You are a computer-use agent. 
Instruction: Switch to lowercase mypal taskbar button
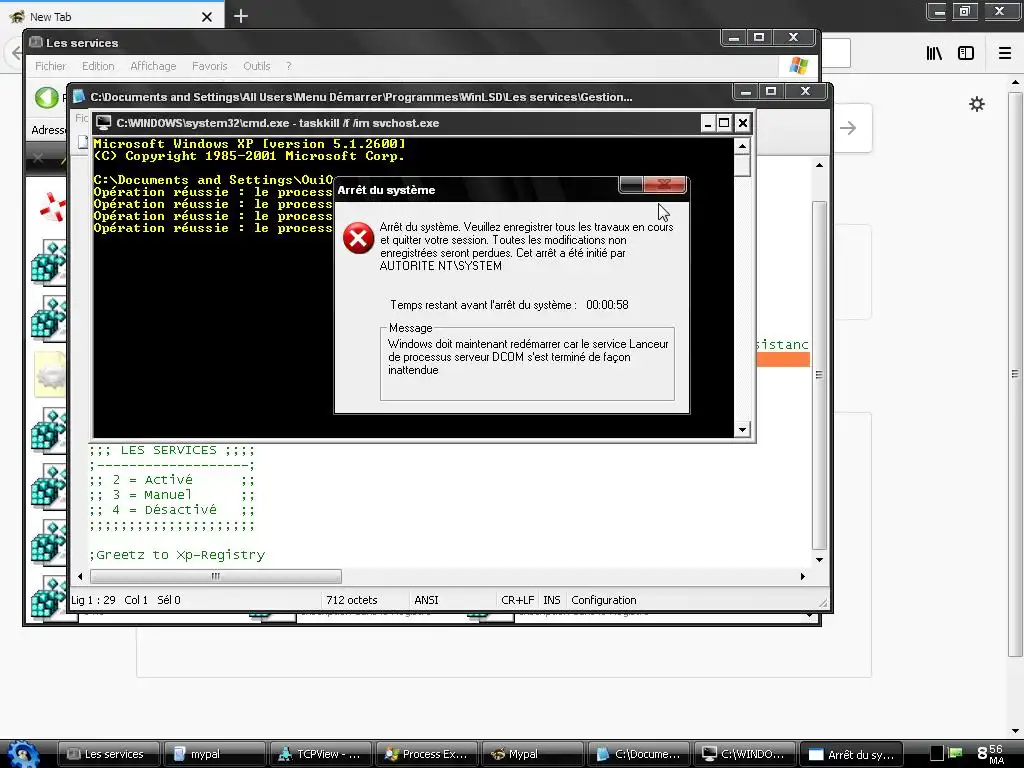tap(214, 754)
